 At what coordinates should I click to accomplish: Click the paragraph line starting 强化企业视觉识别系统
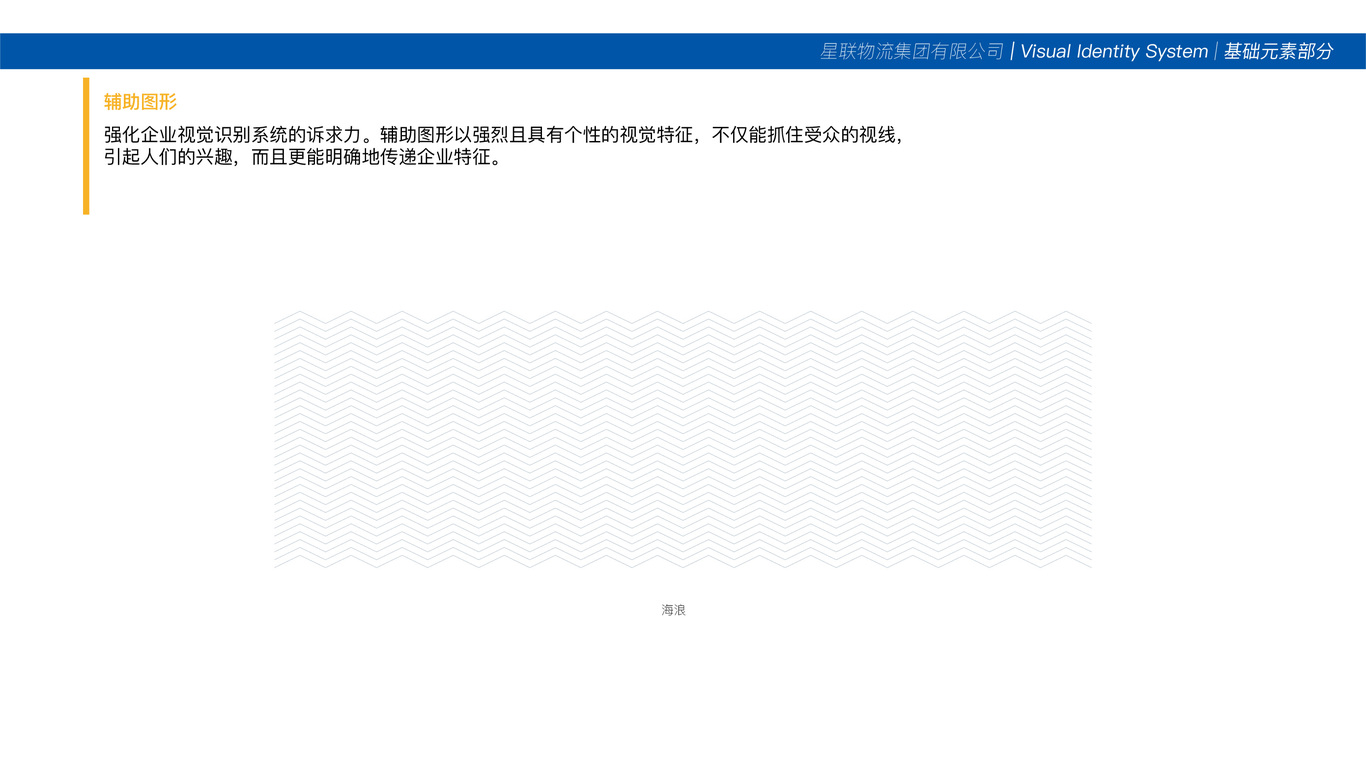point(504,134)
